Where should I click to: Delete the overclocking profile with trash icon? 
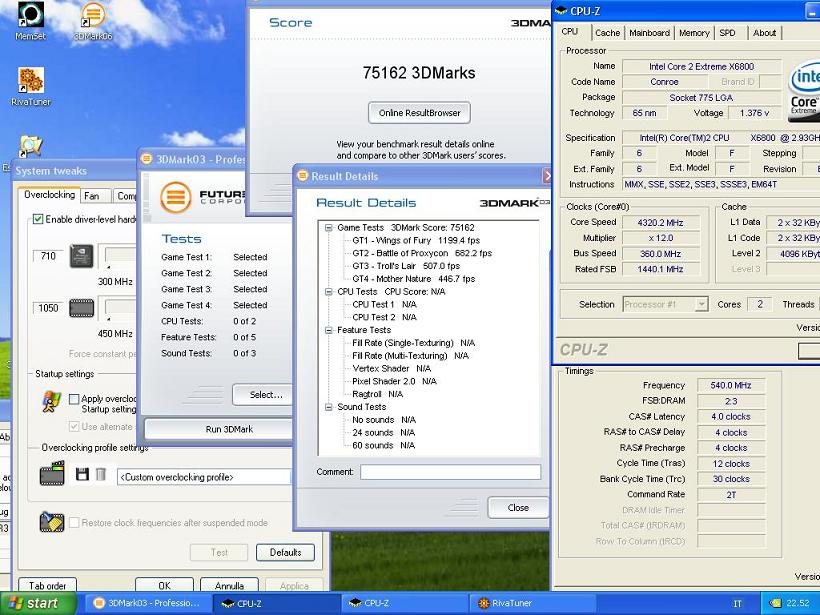coord(101,474)
